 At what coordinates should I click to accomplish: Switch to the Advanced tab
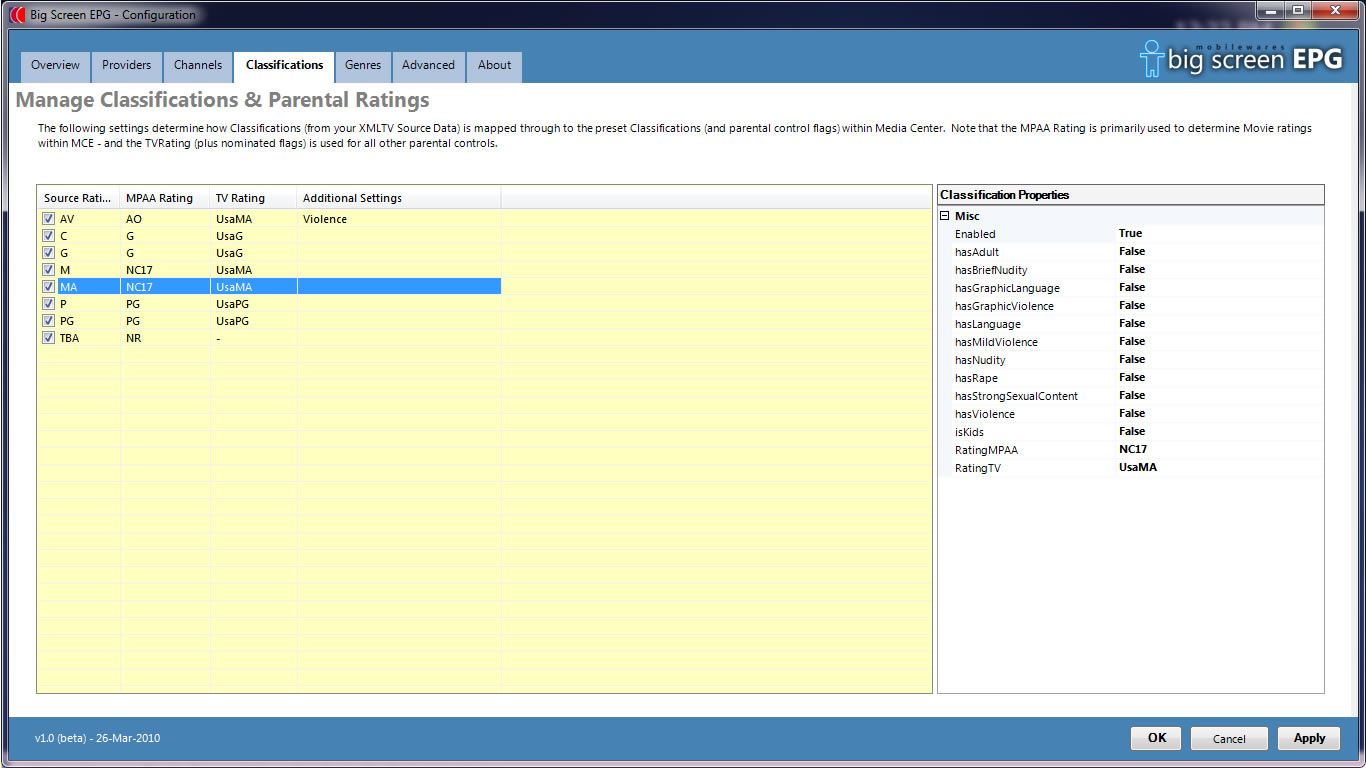(428, 66)
